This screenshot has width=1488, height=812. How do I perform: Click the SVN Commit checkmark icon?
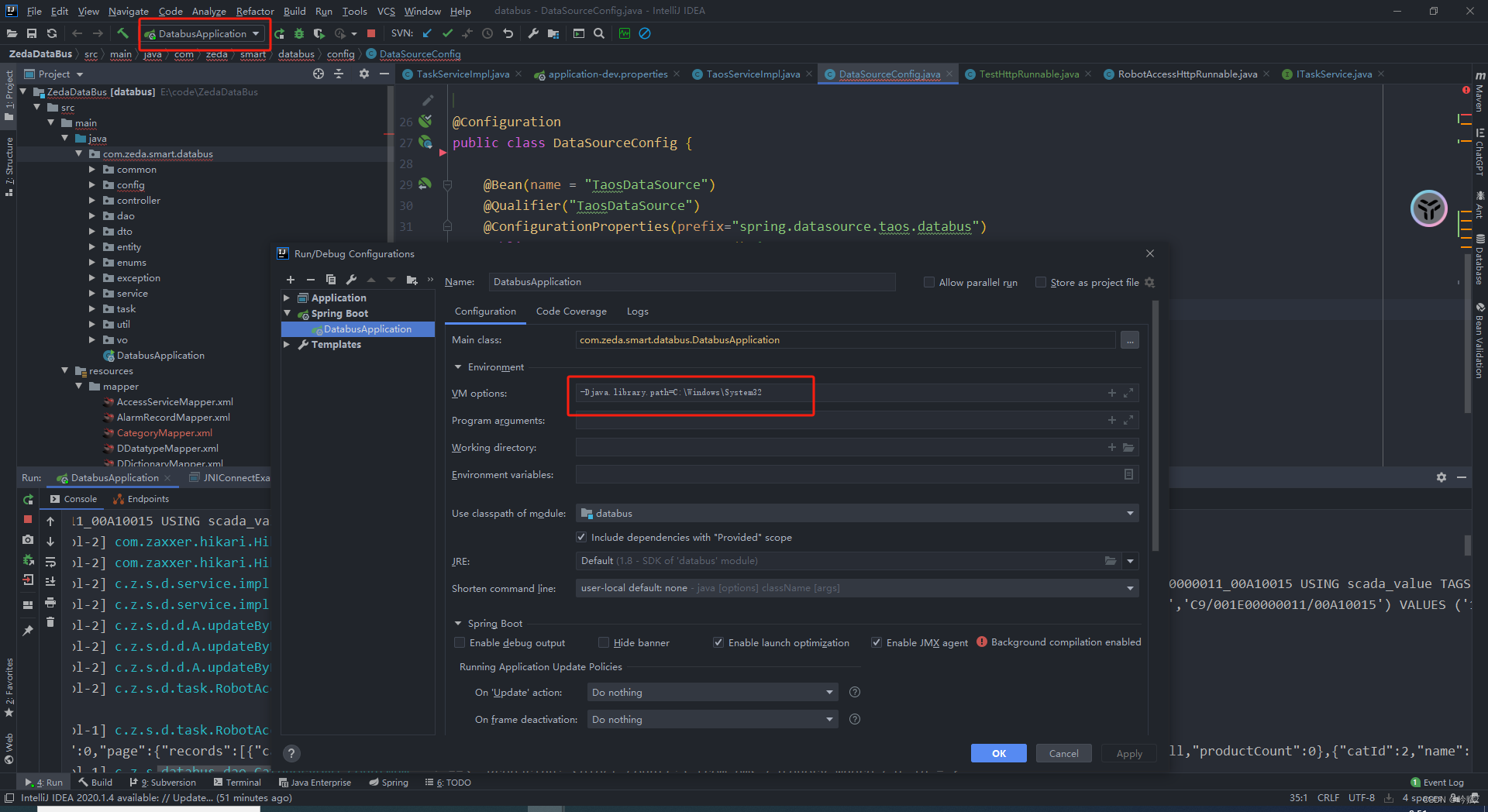coord(447,33)
